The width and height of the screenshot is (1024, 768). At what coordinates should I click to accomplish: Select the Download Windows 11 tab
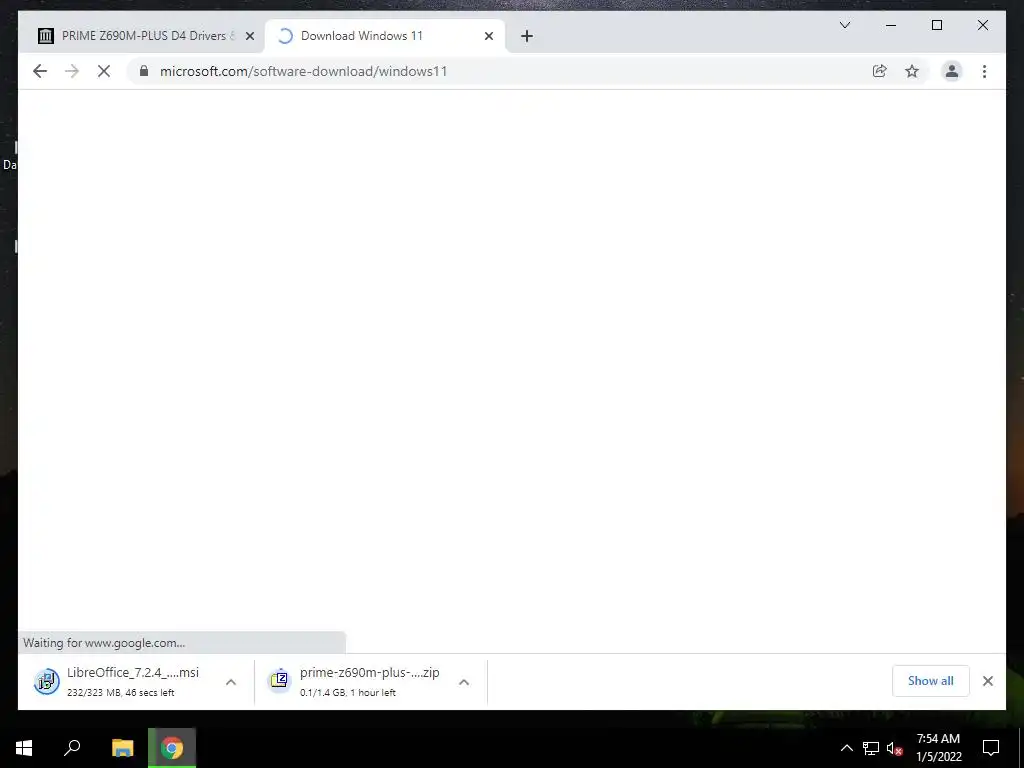(x=385, y=36)
